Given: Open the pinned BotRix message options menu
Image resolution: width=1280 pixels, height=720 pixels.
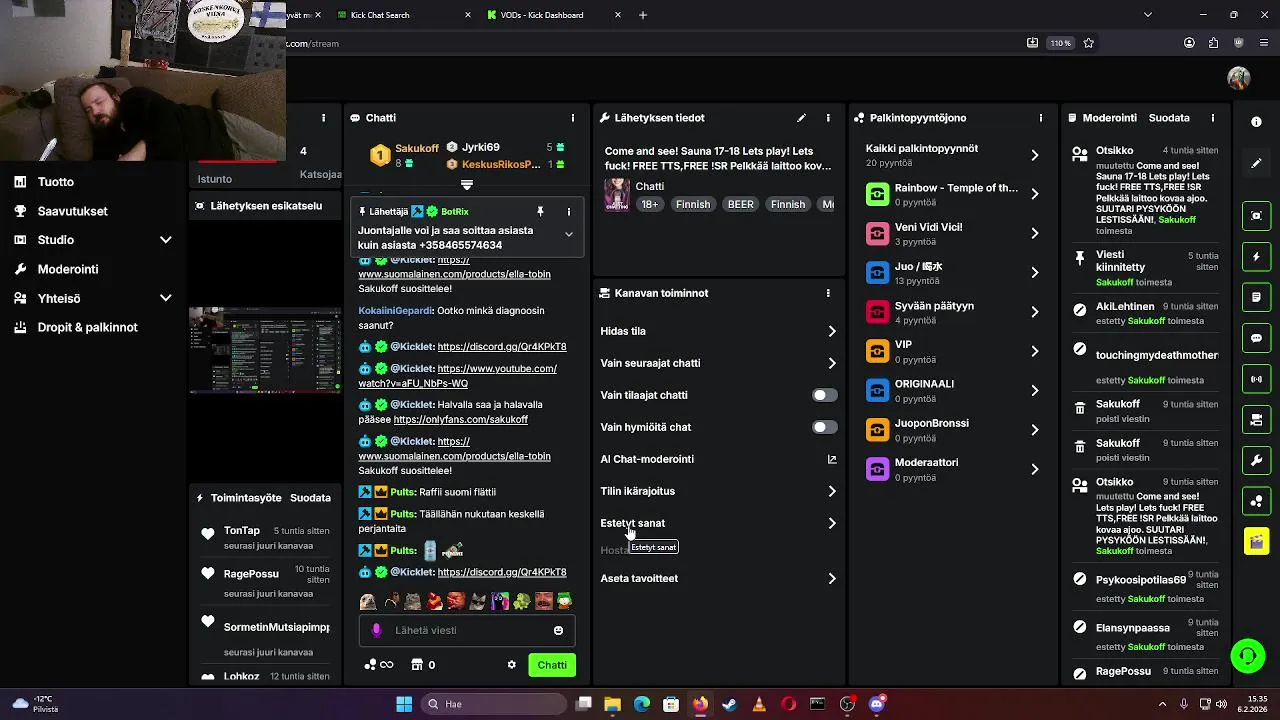Looking at the screenshot, I should (x=569, y=212).
